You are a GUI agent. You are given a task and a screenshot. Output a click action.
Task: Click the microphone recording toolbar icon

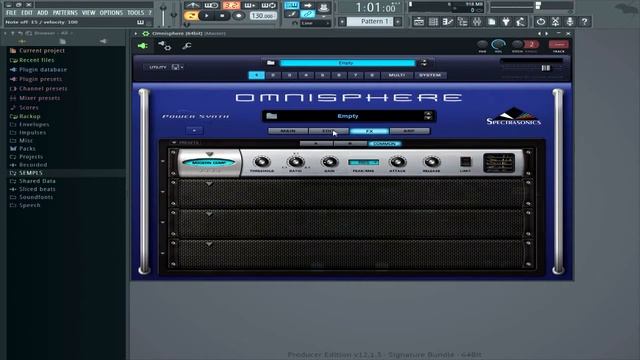(570, 22)
